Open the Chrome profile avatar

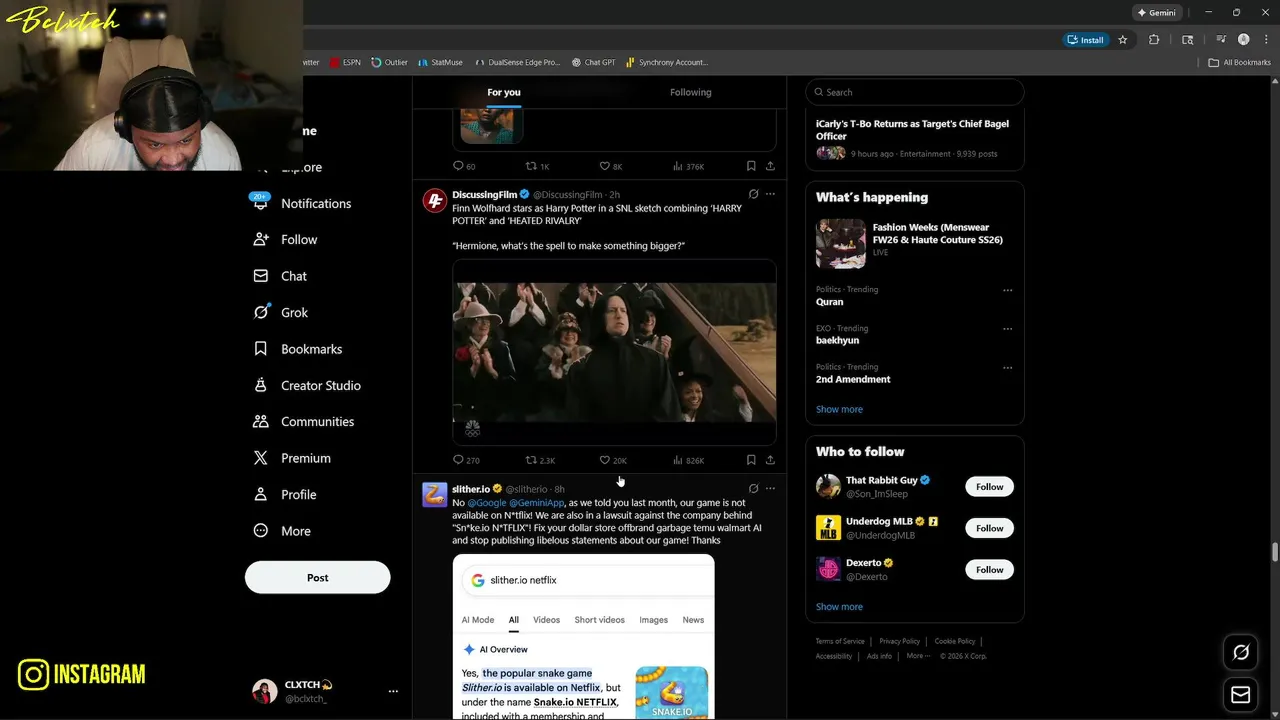[x=1244, y=40]
